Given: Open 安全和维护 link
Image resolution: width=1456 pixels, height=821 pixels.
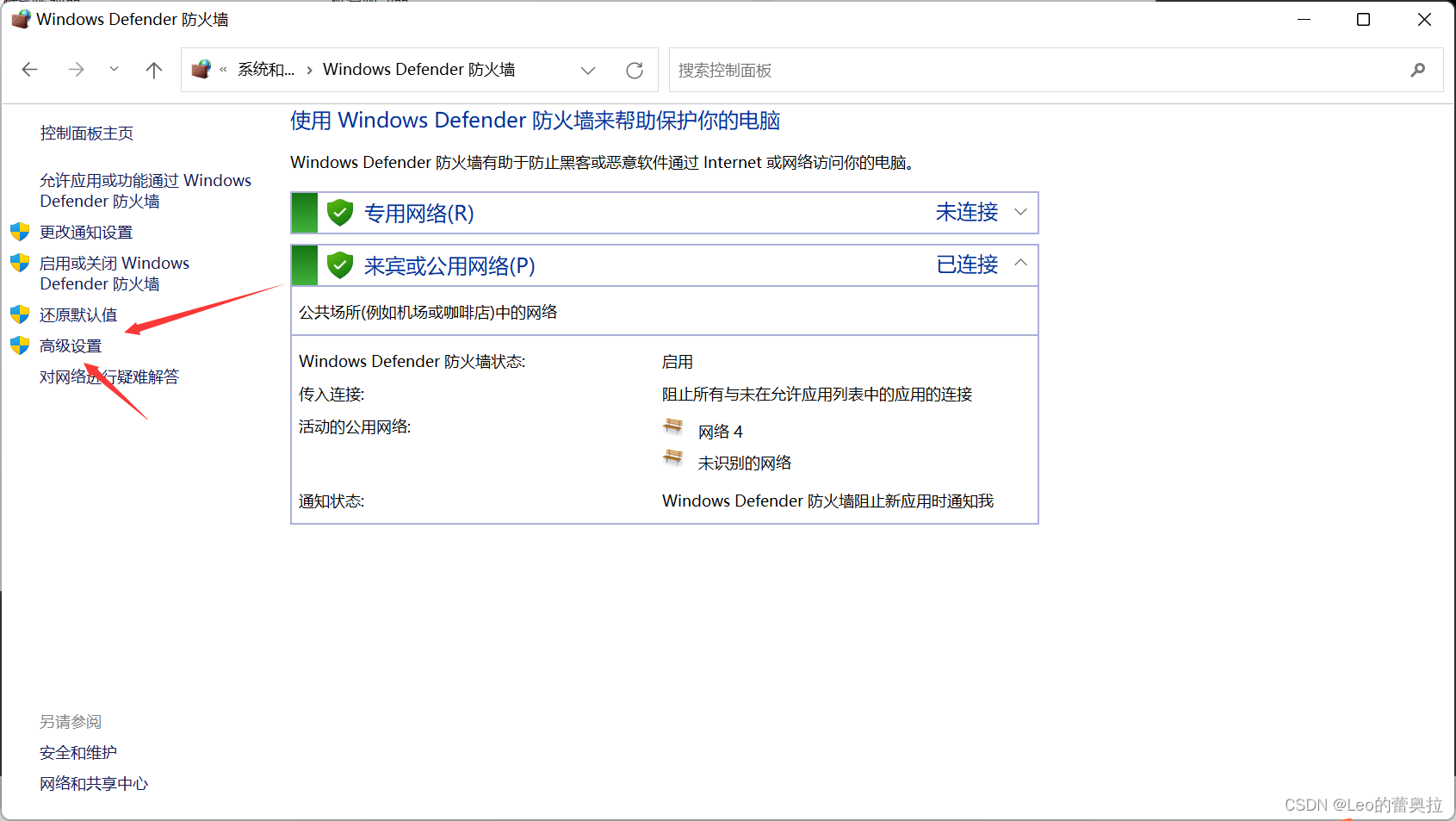Looking at the screenshot, I should click(78, 753).
